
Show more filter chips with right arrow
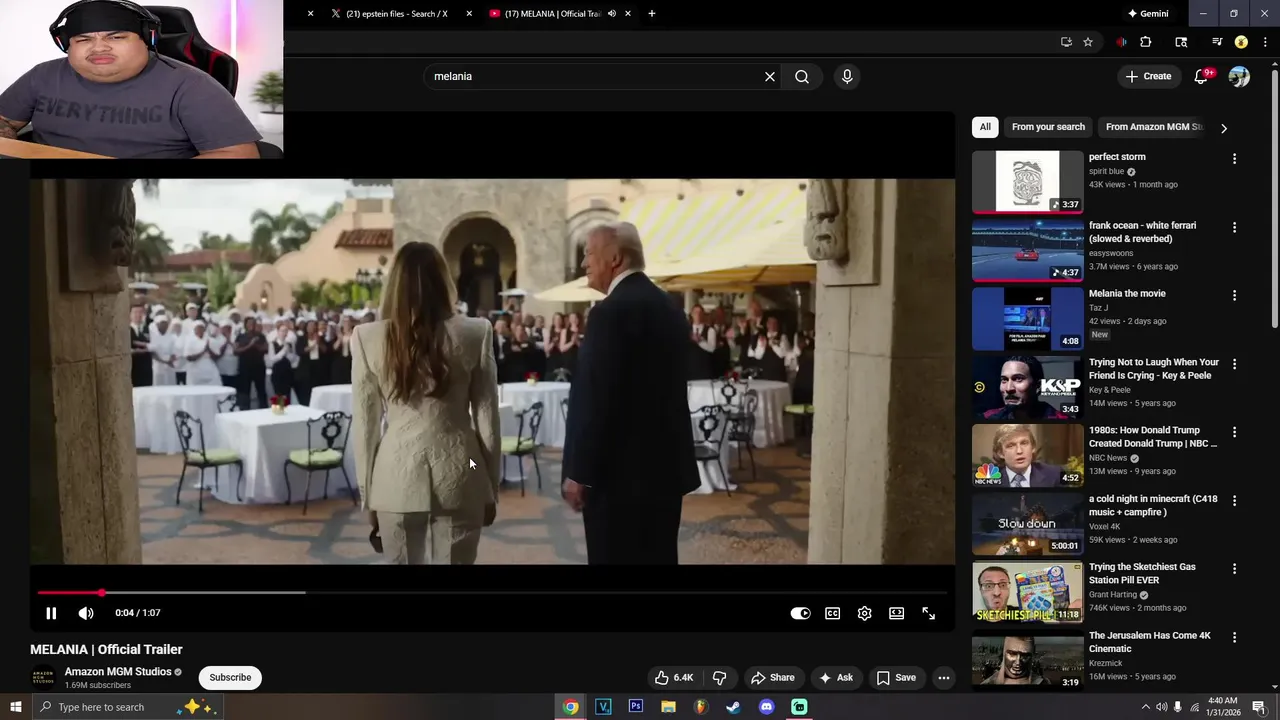tap(1224, 128)
